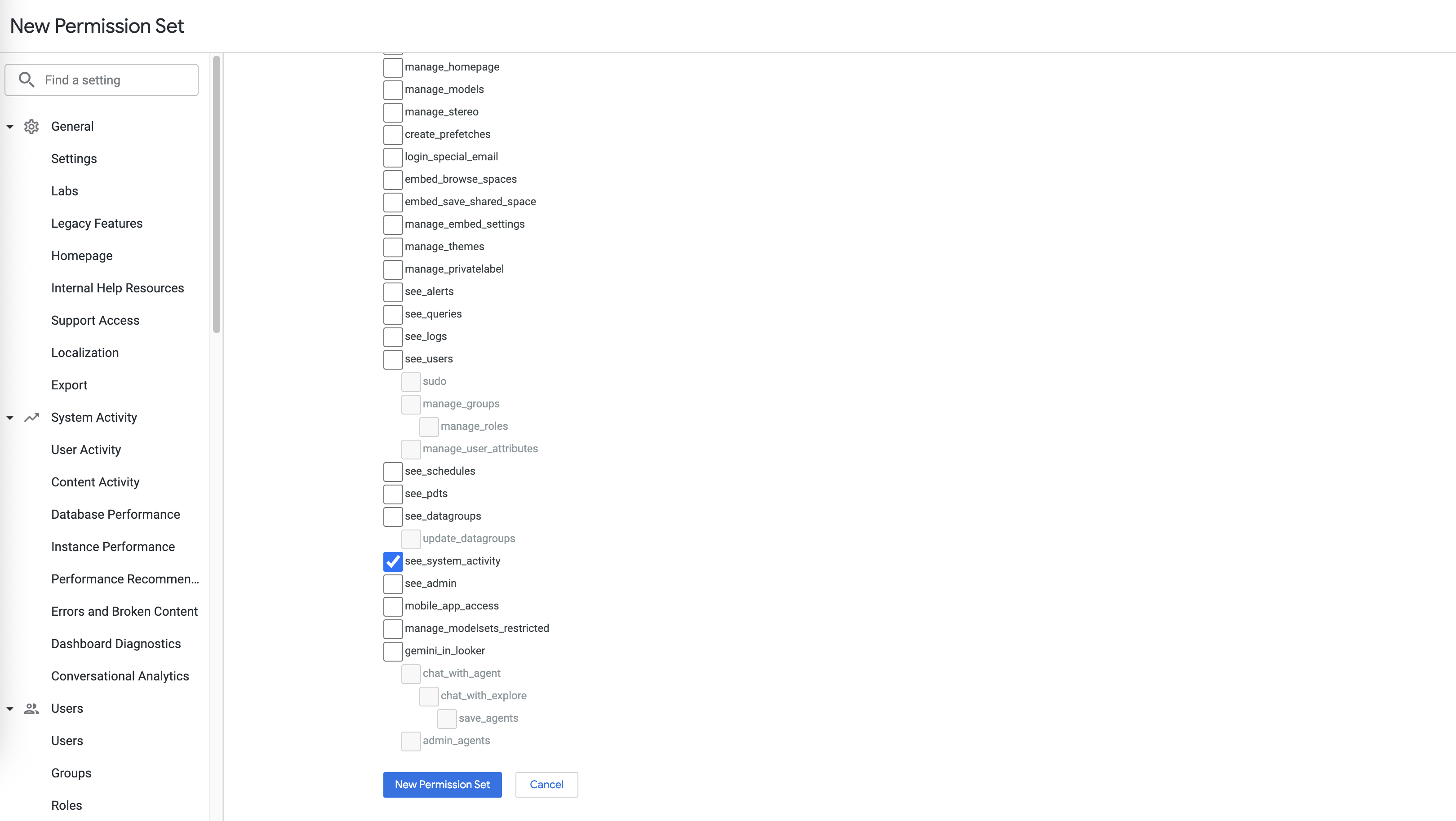Select the see_users permission checkbox
The width and height of the screenshot is (1456, 821).
pyautogui.click(x=393, y=359)
